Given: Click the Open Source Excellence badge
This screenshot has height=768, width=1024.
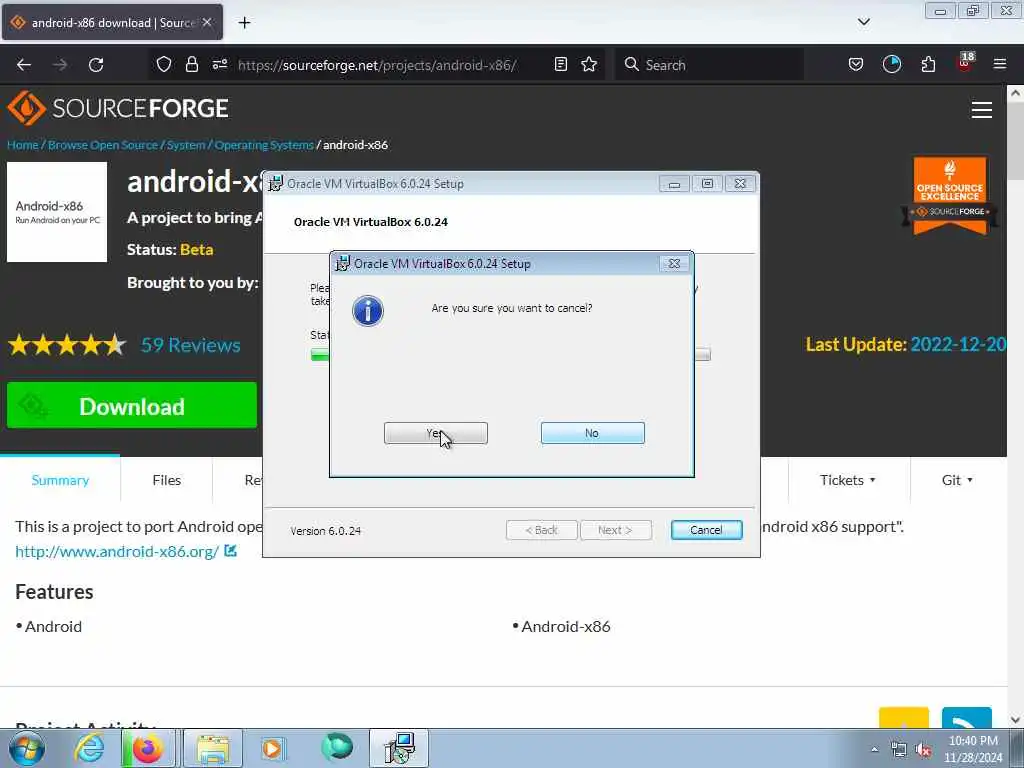Looking at the screenshot, I should 950,195.
